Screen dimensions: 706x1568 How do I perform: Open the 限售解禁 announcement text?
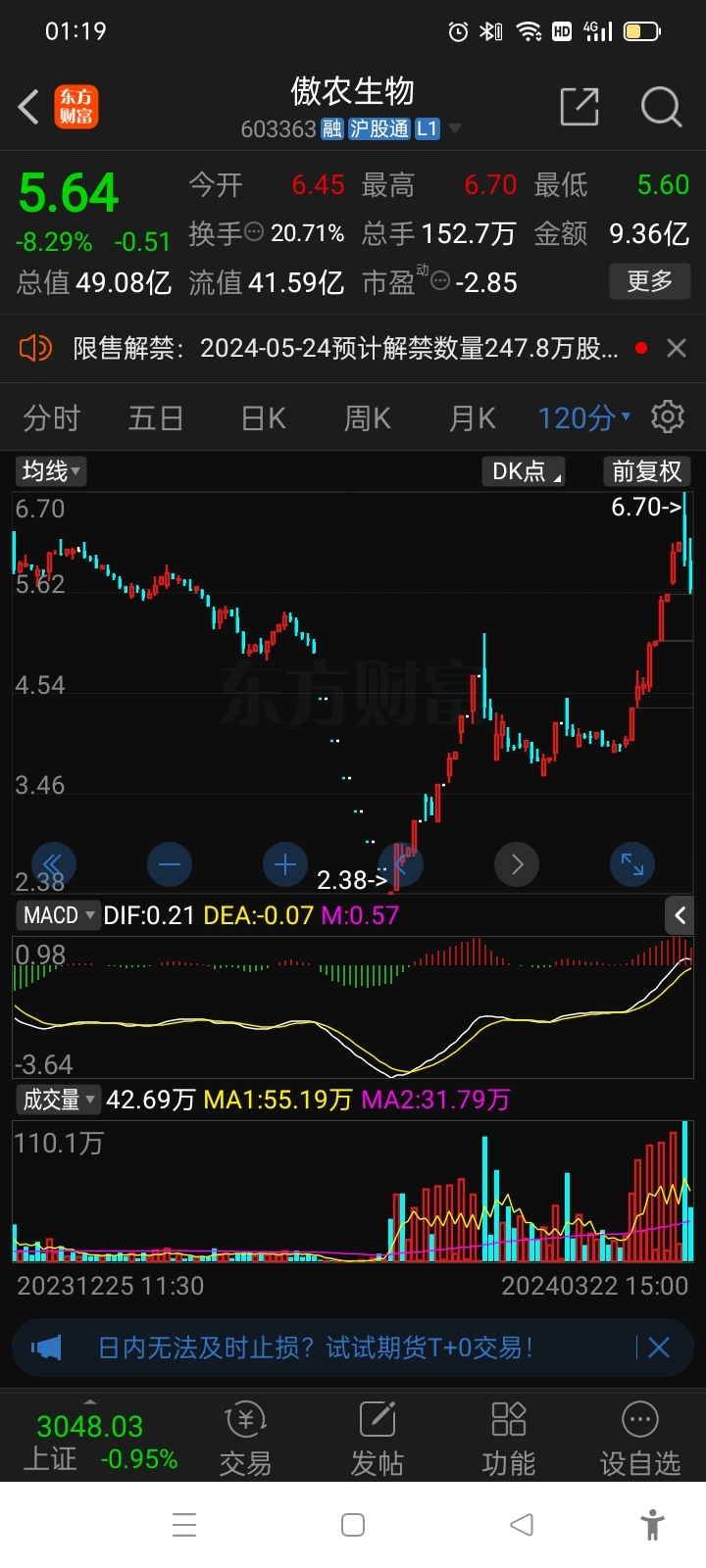coord(345,348)
